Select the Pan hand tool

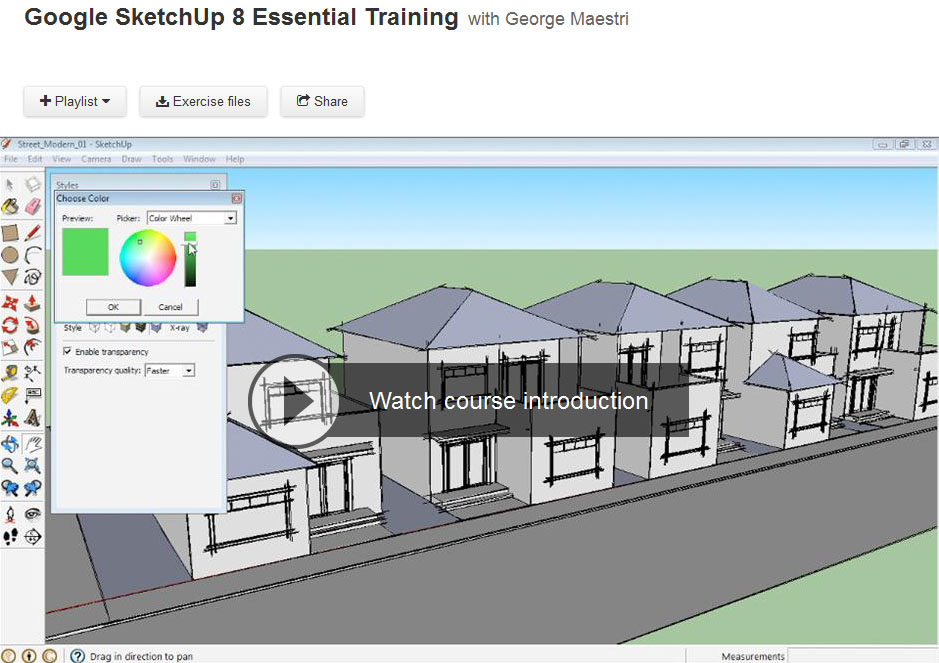coord(32,444)
